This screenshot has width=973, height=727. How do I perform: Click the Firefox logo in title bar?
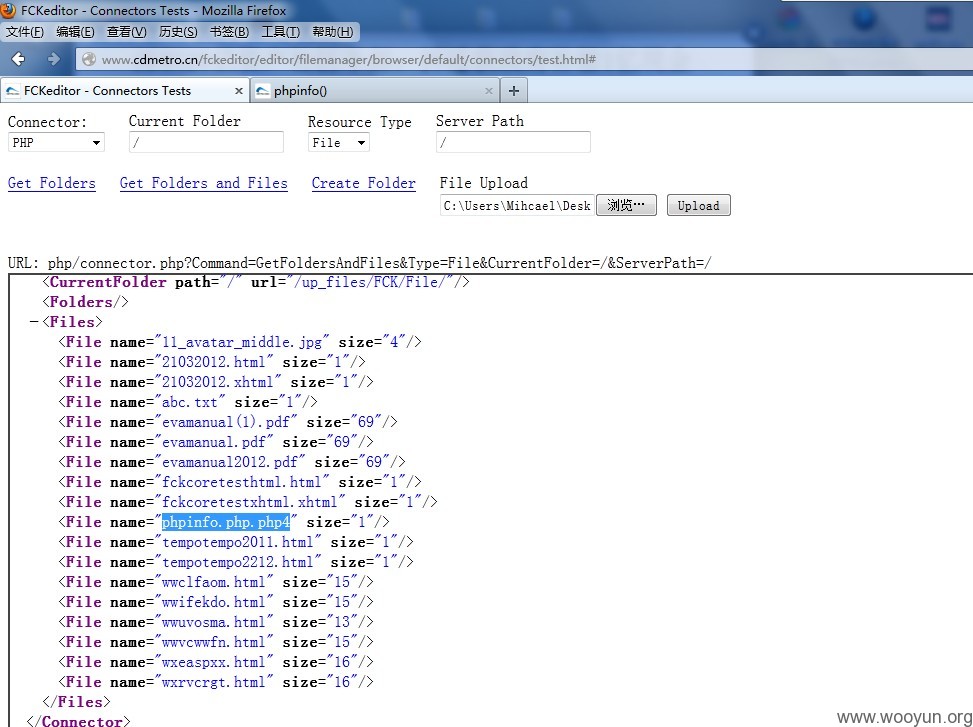pos(8,10)
